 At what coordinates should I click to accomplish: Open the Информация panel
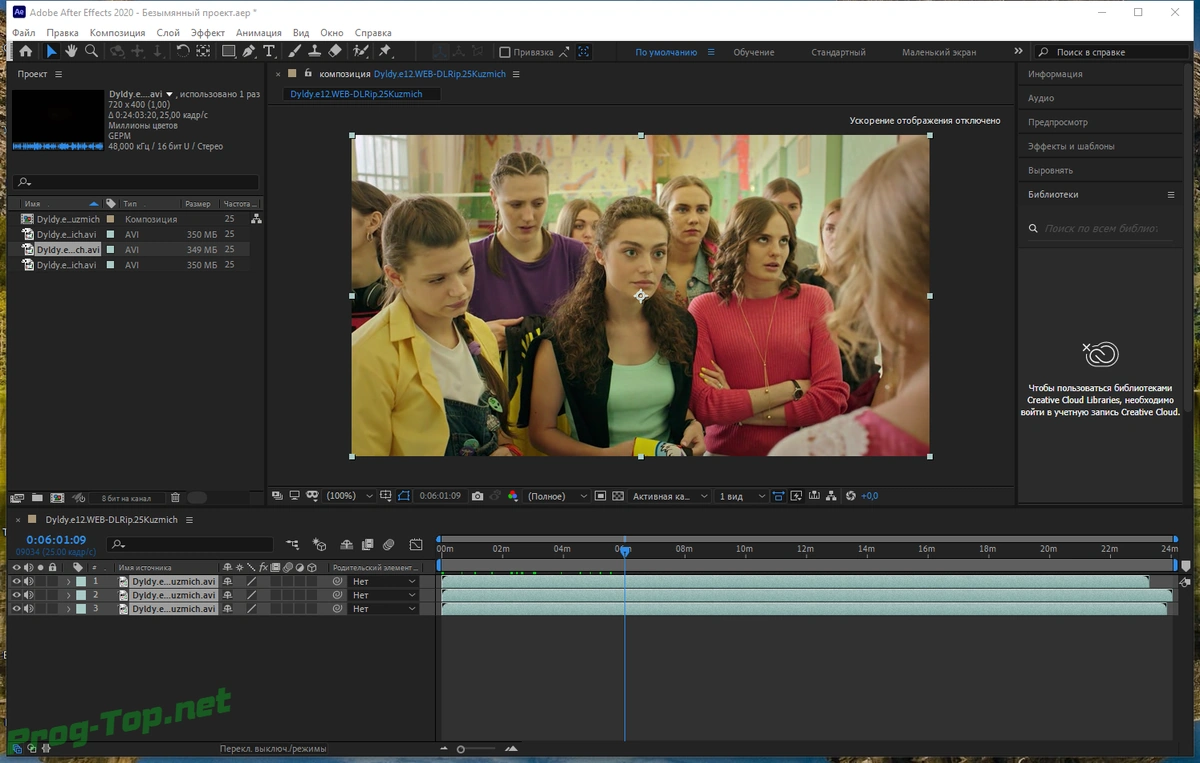(x=1055, y=74)
